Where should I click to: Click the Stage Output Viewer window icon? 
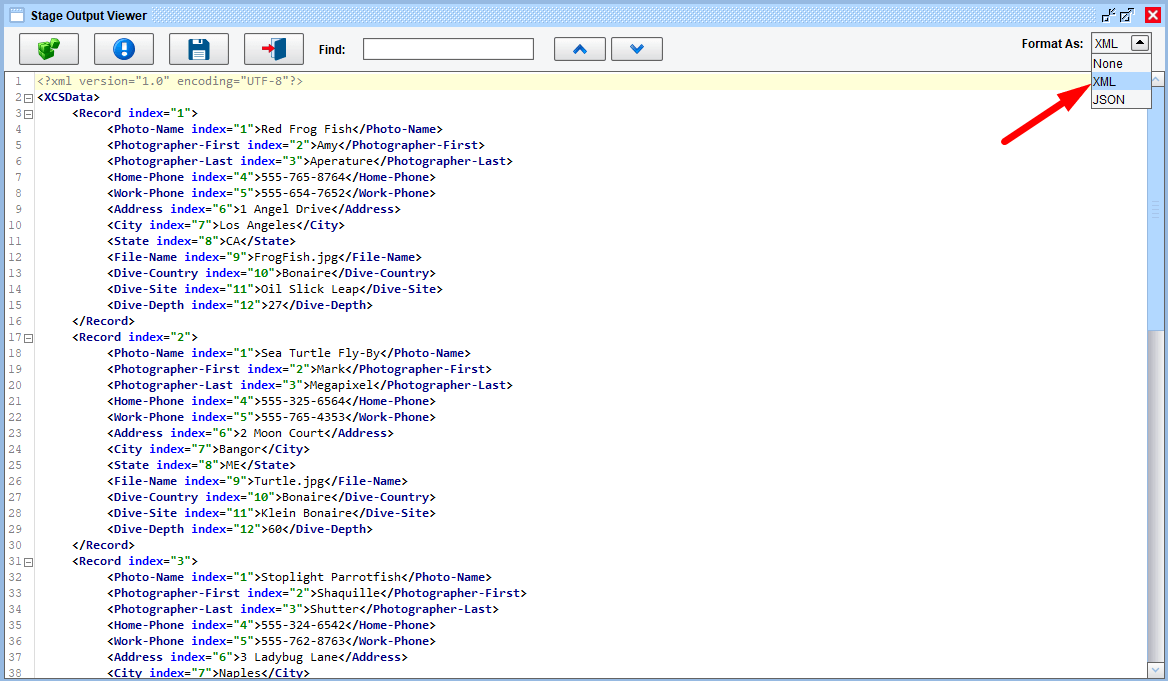click(16, 15)
